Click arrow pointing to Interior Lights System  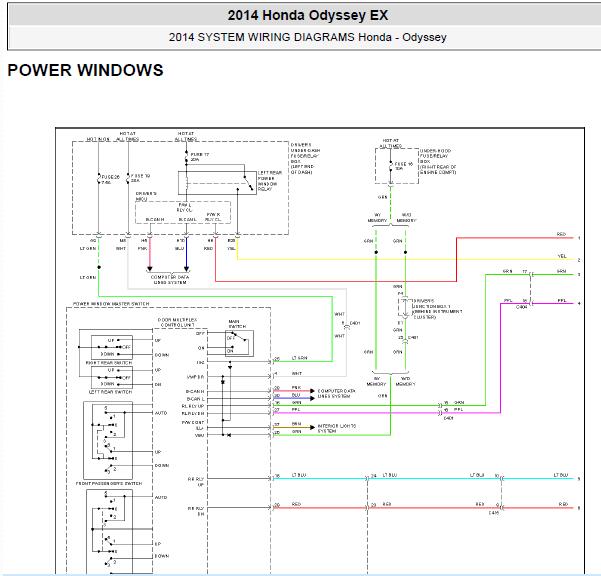click(312, 427)
